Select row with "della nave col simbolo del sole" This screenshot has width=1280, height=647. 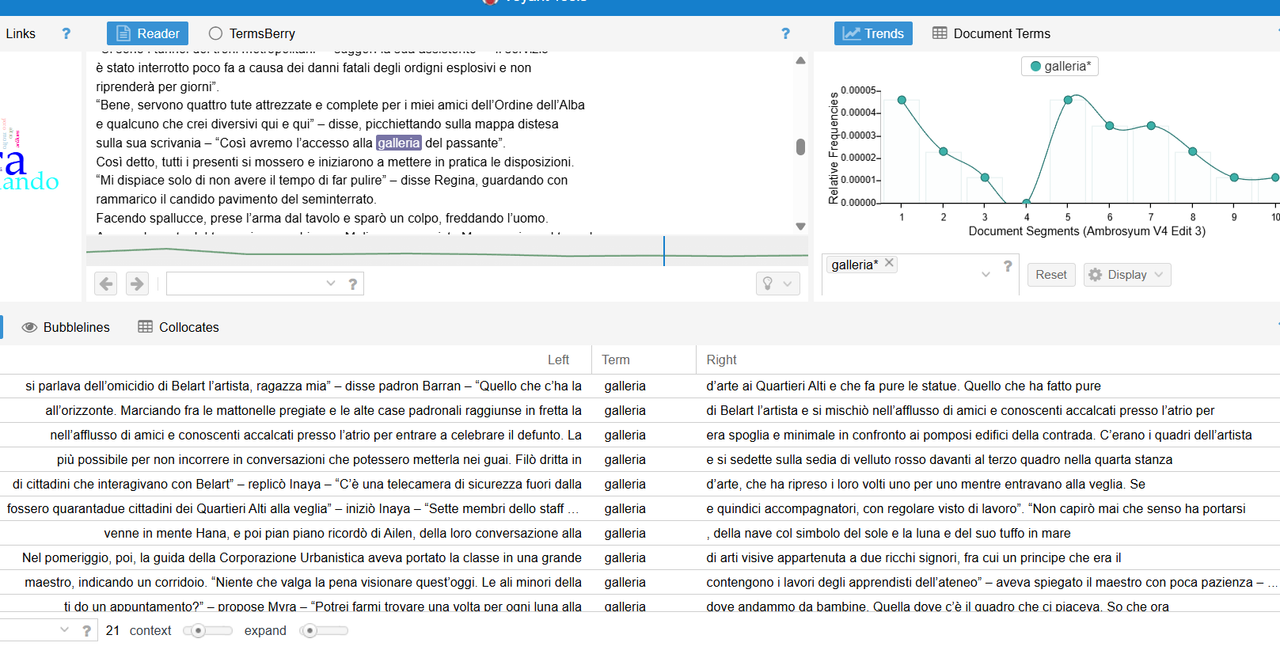tap(640, 533)
